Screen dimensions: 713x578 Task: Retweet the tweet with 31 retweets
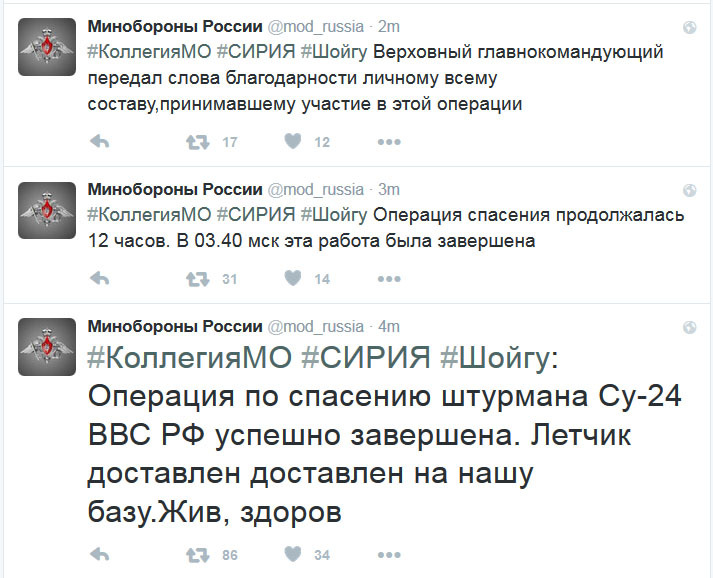pyautogui.click(x=197, y=279)
